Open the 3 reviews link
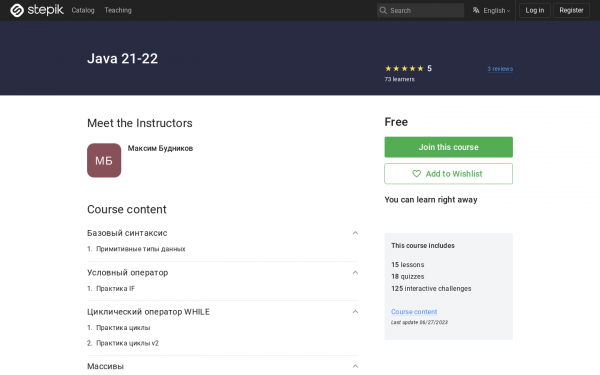The height and width of the screenshot is (375, 600). 500,69
